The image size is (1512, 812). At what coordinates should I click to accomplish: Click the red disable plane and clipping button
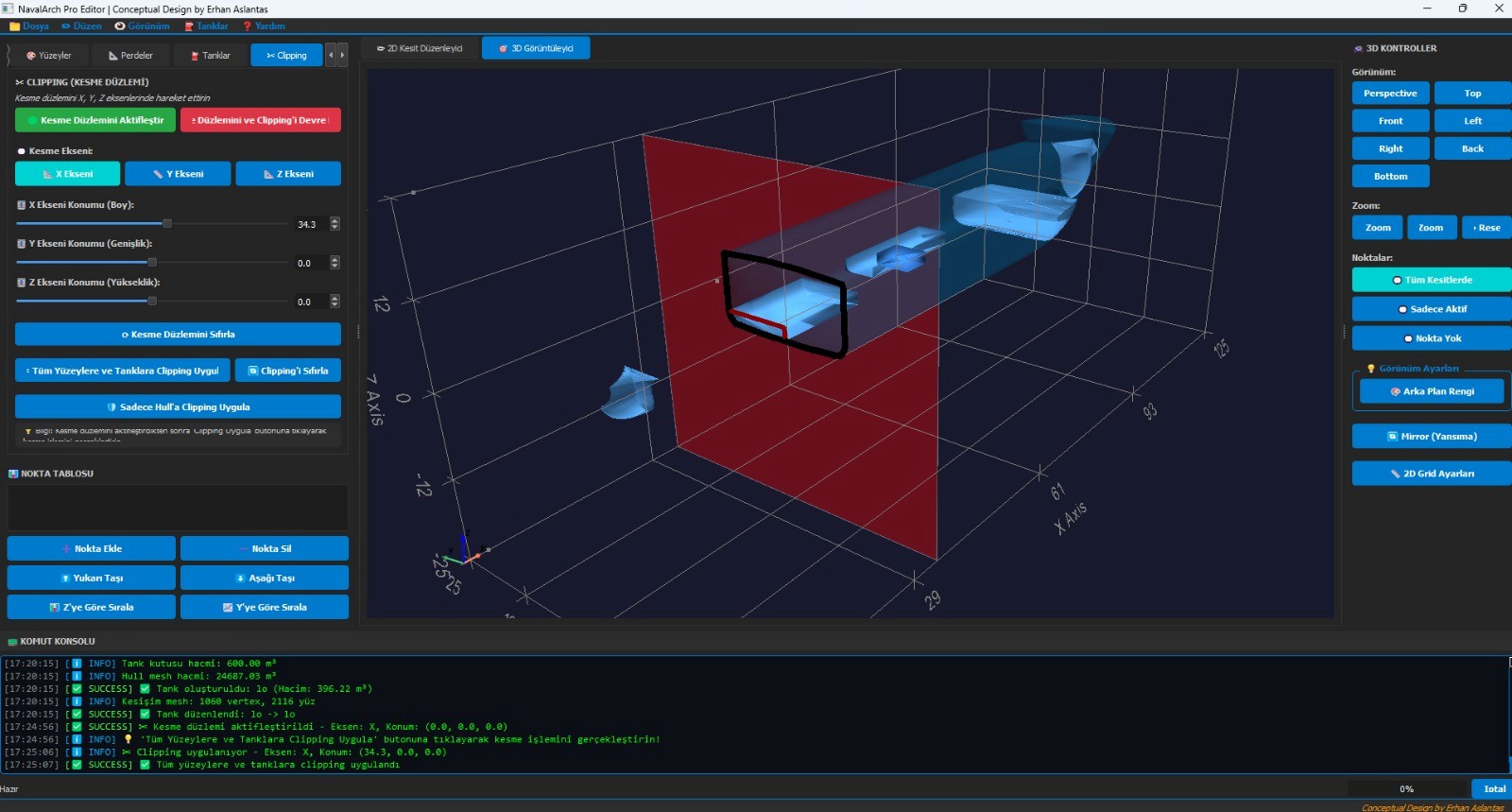coord(261,120)
